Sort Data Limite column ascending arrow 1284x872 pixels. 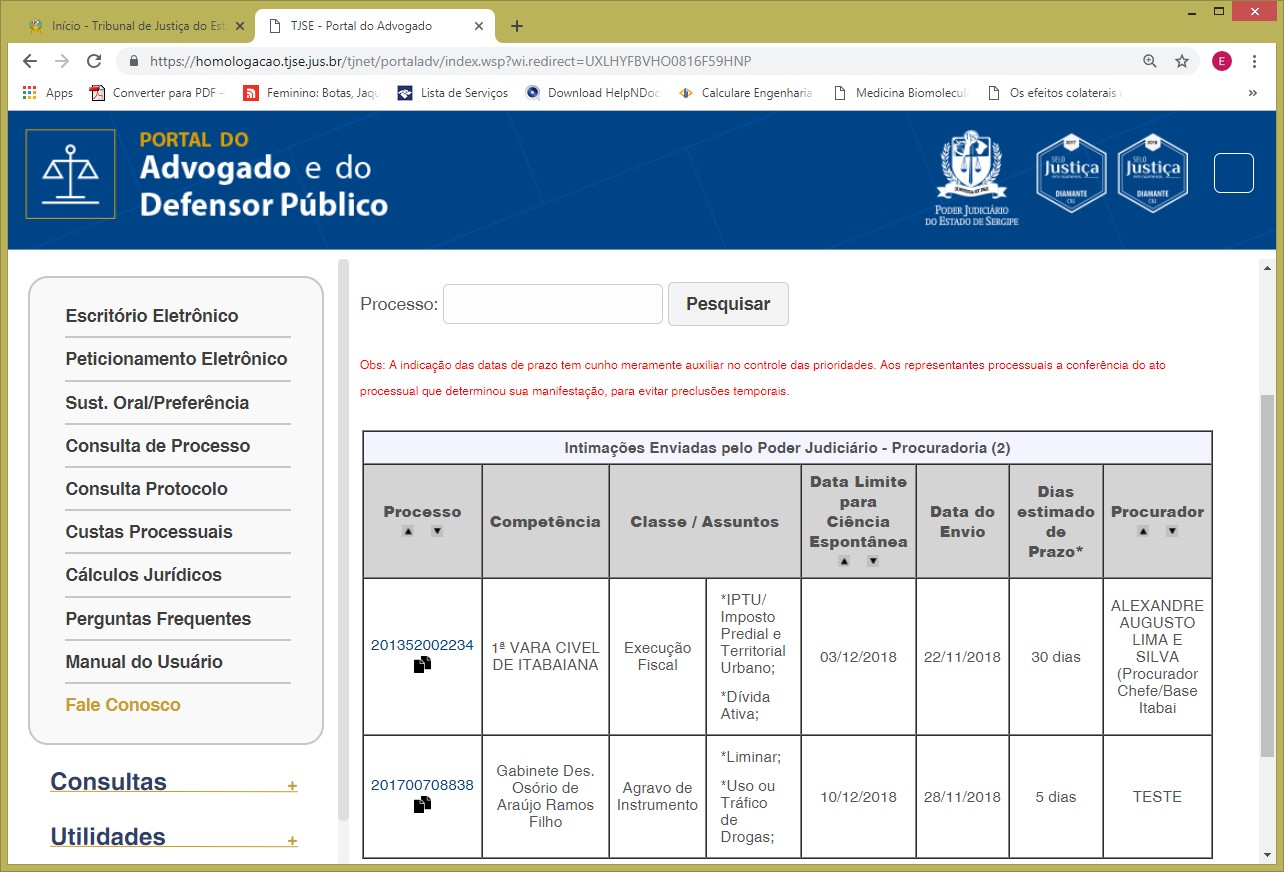pyautogui.click(x=844, y=561)
